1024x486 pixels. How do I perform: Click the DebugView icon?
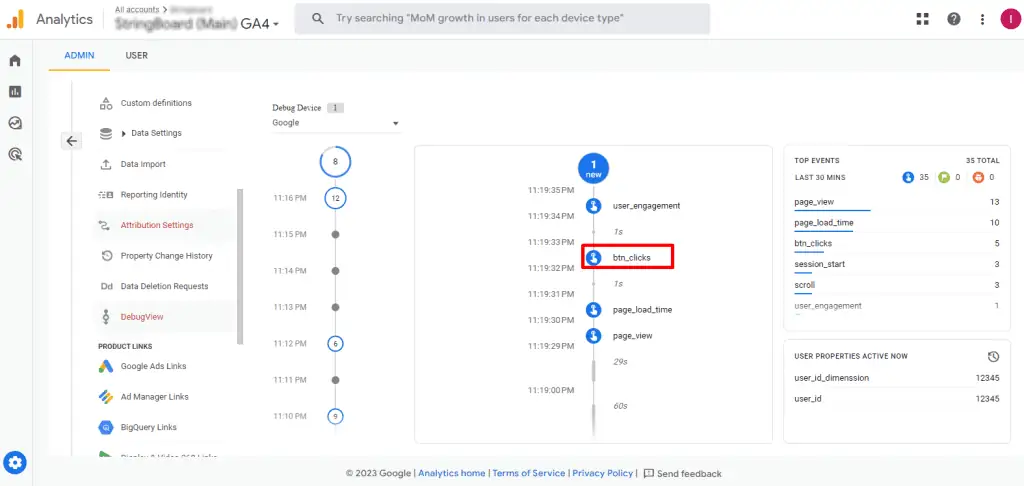[106, 317]
